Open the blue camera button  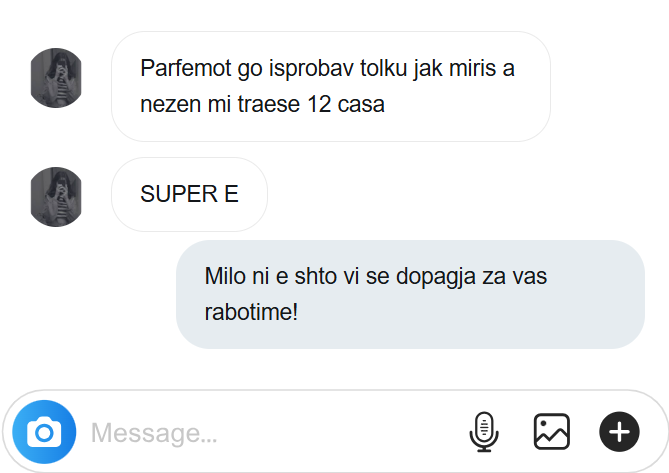click(44, 432)
